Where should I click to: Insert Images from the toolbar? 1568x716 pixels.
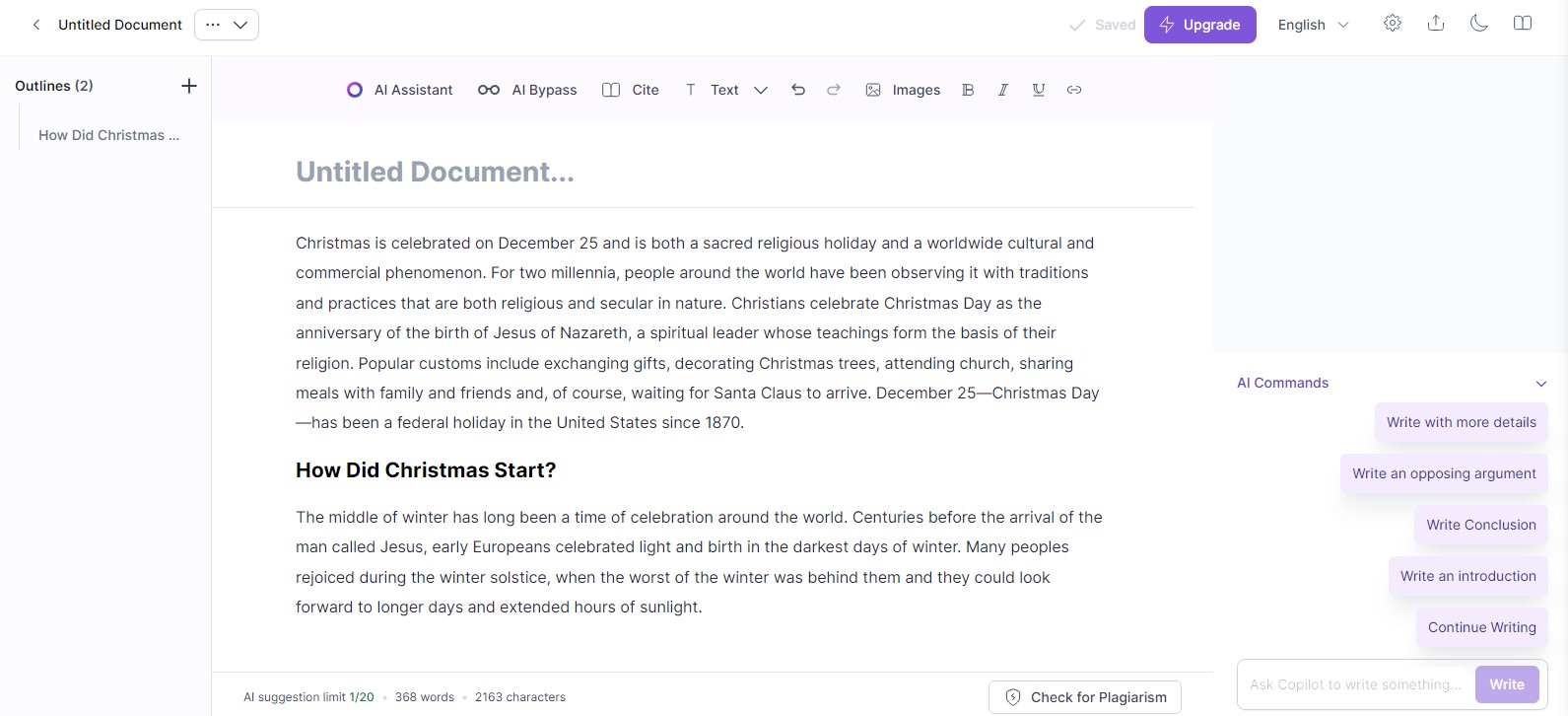click(903, 90)
